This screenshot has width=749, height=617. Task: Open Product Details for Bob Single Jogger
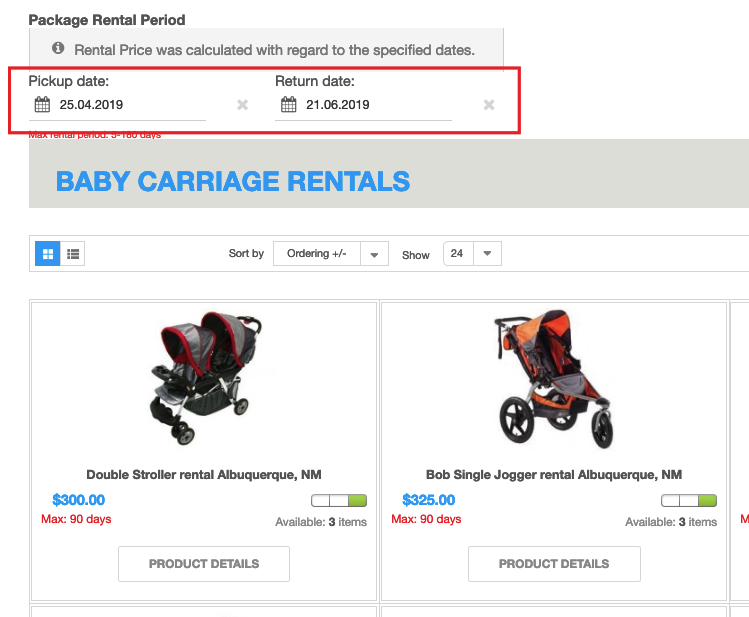point(554,564)
